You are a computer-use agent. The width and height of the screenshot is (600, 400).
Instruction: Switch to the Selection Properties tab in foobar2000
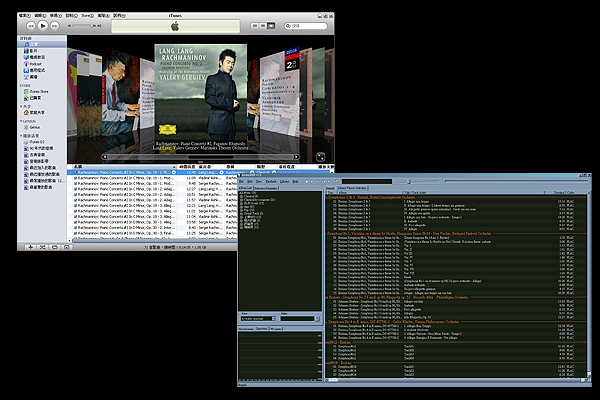pyautogui.click(x=266, y=188)
